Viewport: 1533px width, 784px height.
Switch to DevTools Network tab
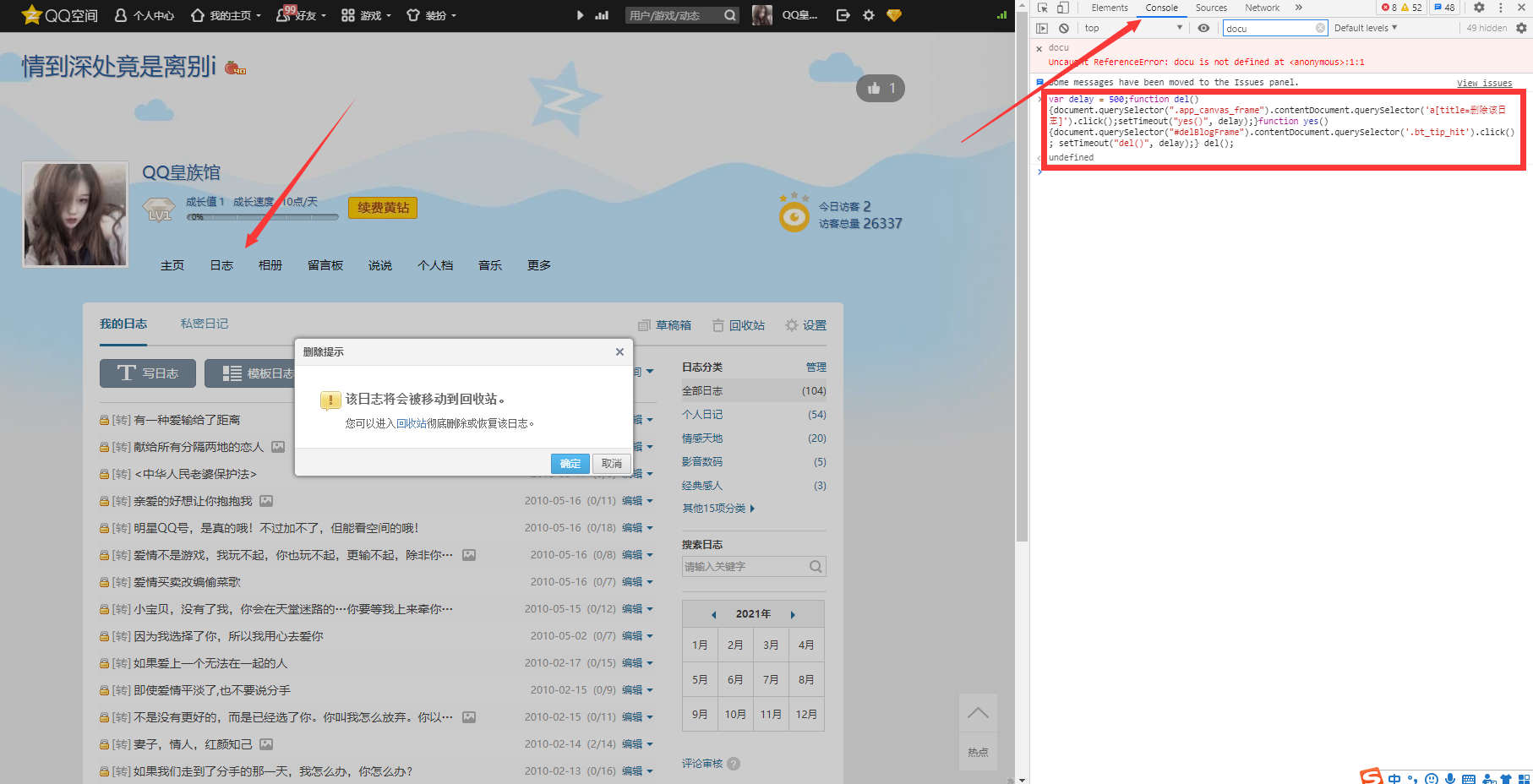coord(1263,8)
